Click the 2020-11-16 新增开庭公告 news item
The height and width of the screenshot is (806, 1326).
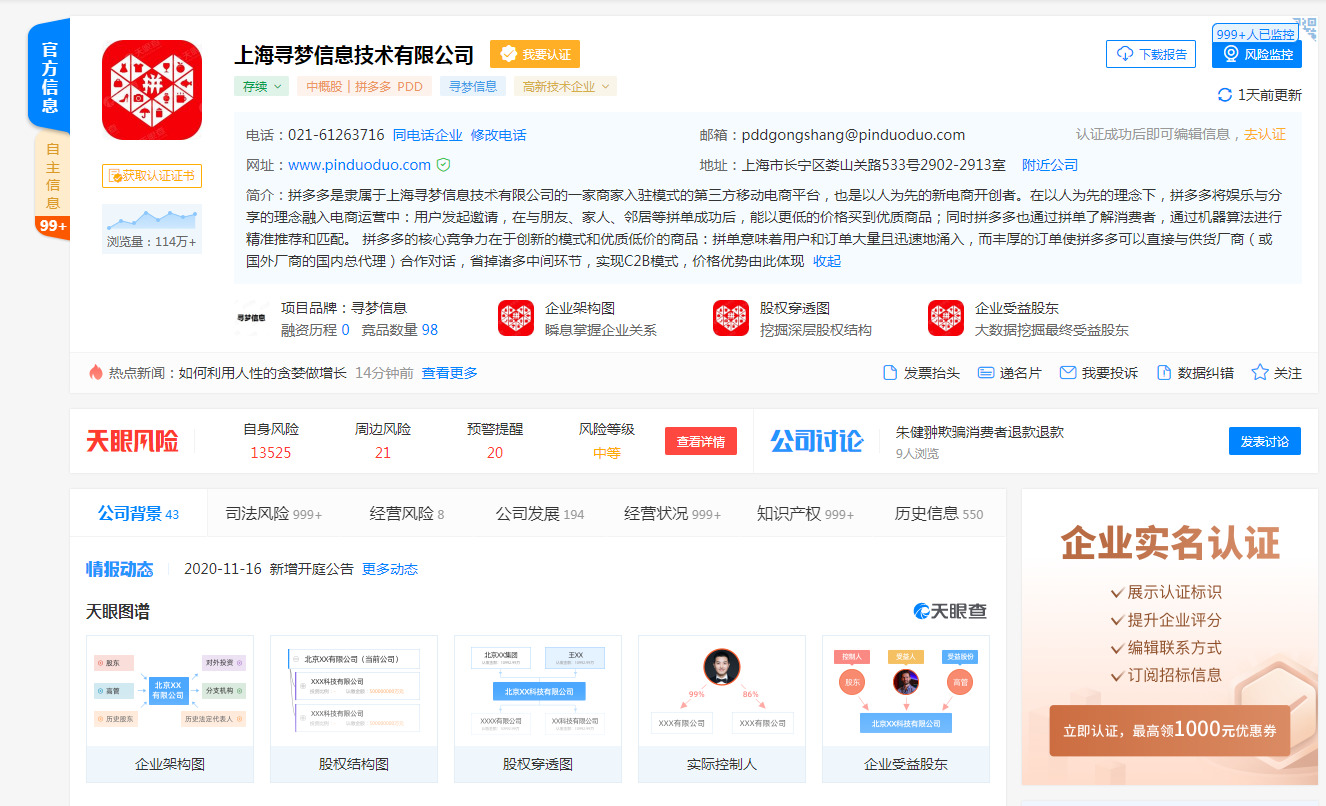click(269, 569)
